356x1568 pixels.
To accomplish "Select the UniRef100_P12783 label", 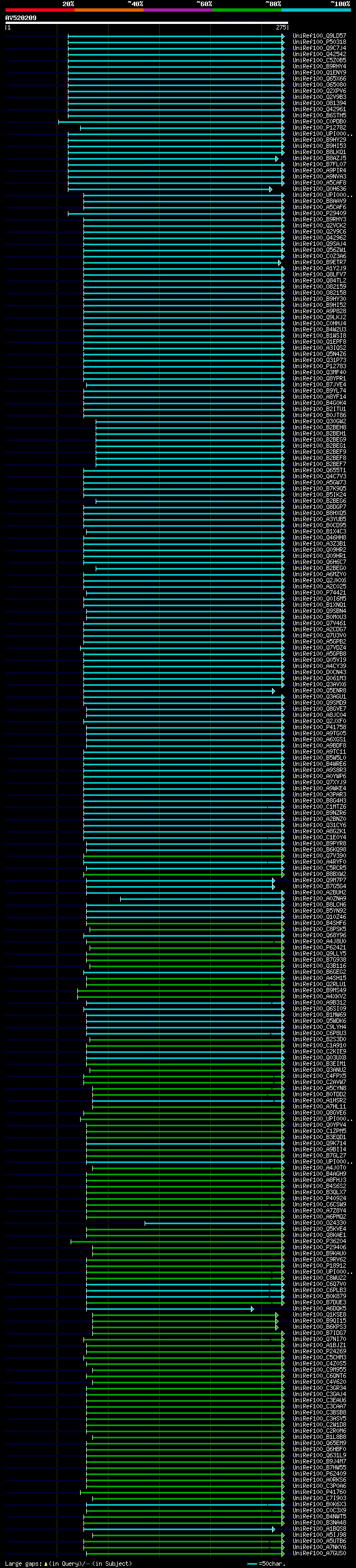I will click(319, 367).
